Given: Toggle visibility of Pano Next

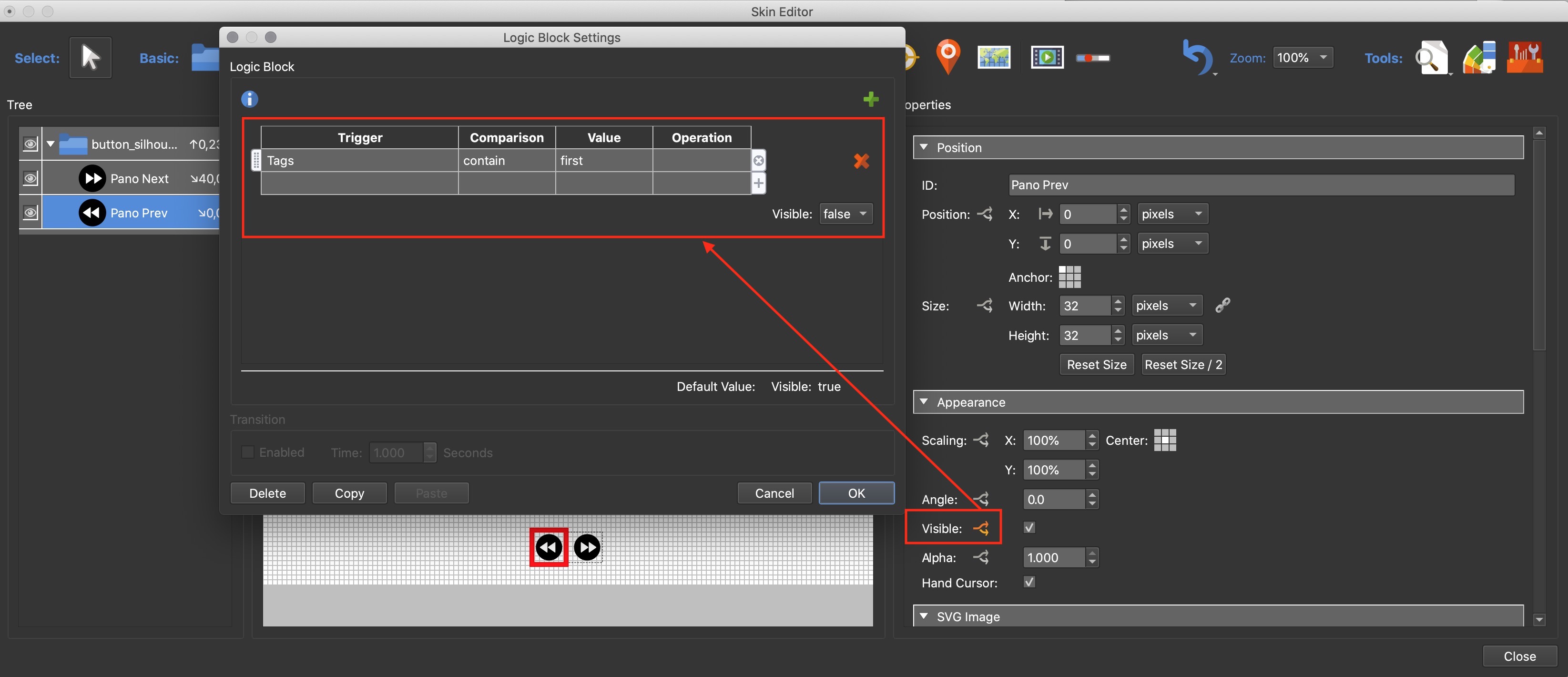Looking at the screenshot, I should 30,178.
